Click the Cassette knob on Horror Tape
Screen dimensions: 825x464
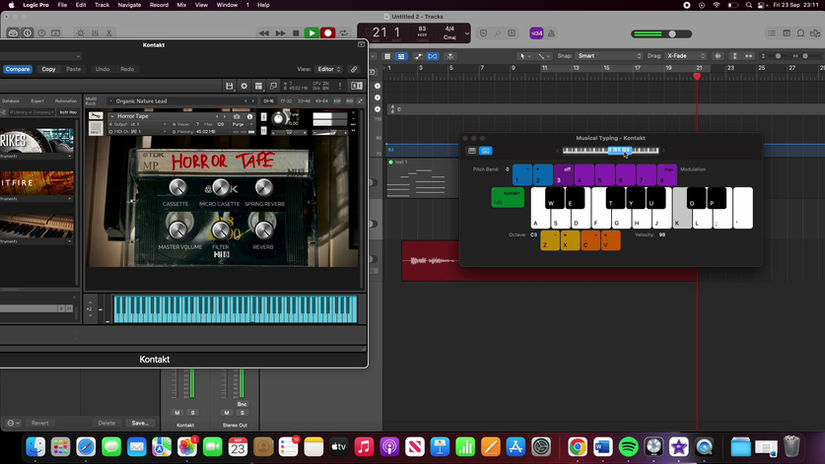click(x=177, y=187)
